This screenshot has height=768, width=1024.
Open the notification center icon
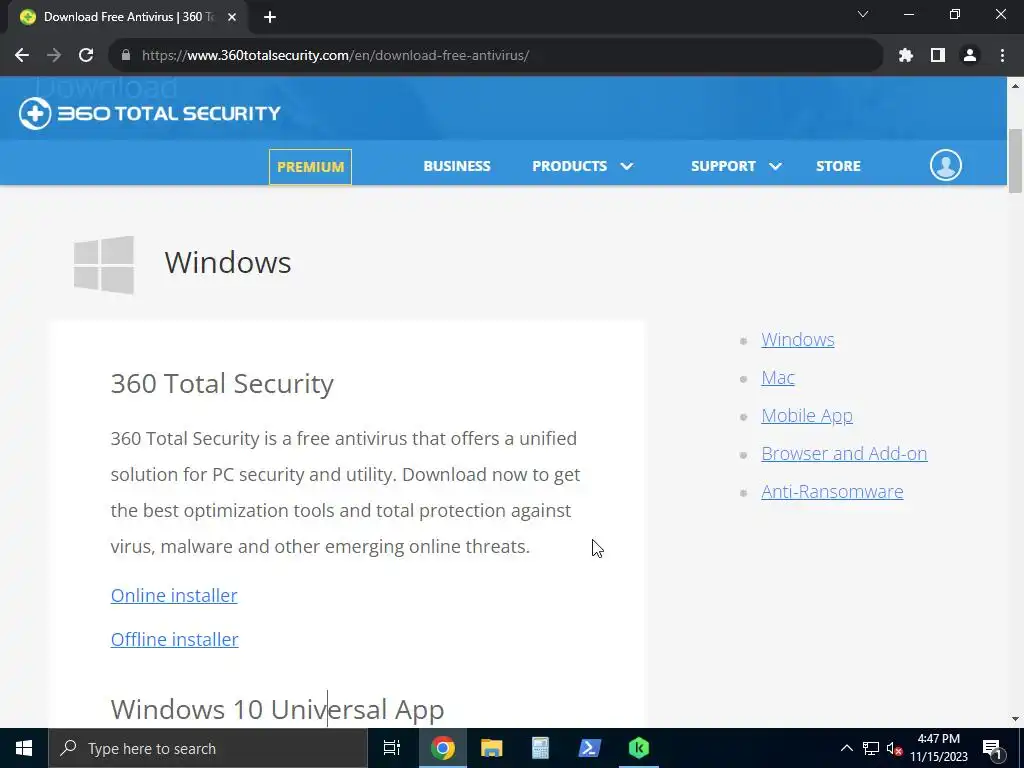click(992, 748)
